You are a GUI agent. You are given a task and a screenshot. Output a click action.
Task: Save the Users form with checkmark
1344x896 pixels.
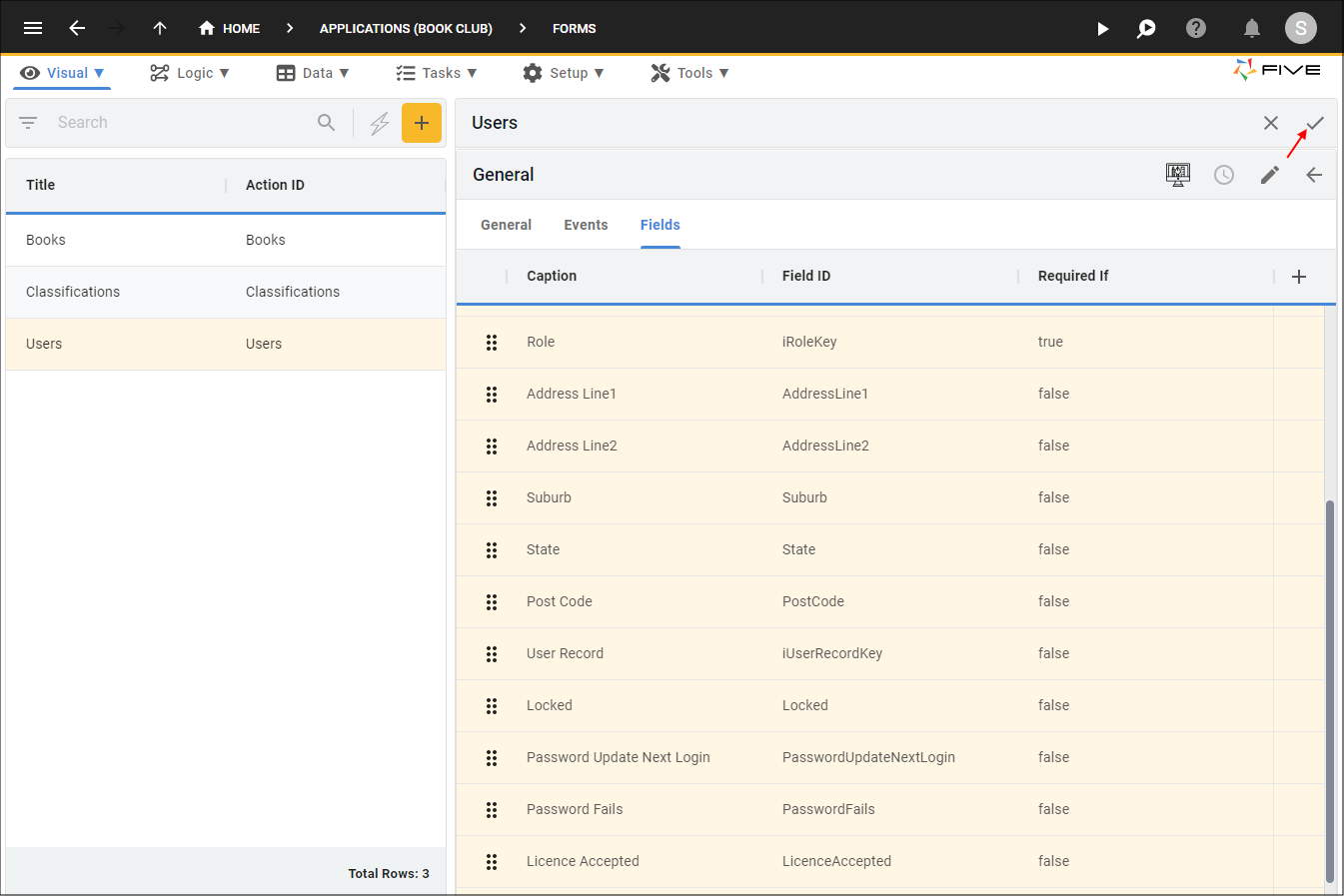[1315, 123]
